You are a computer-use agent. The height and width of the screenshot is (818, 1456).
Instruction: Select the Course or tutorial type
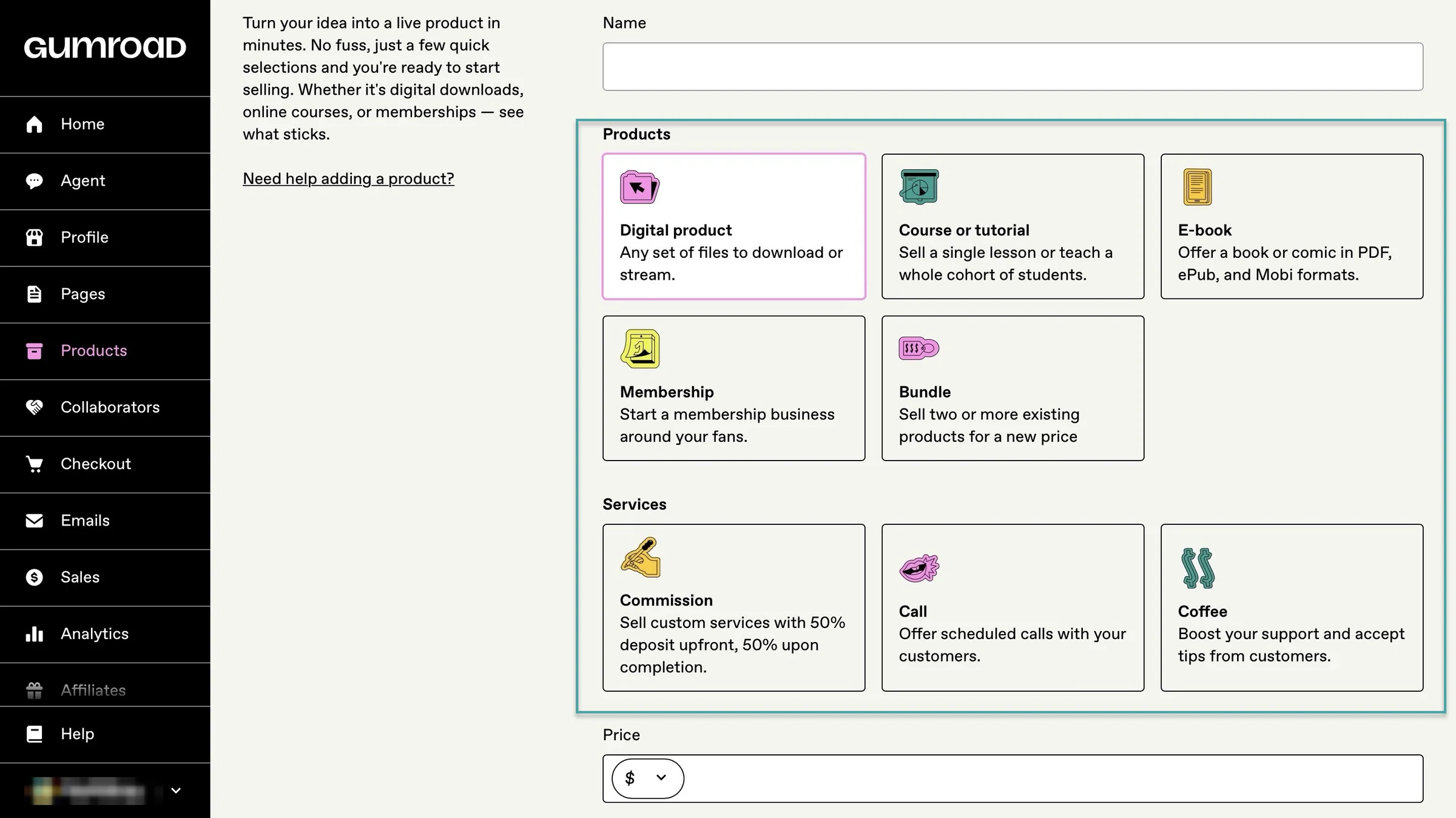(x=1013, y=226)
